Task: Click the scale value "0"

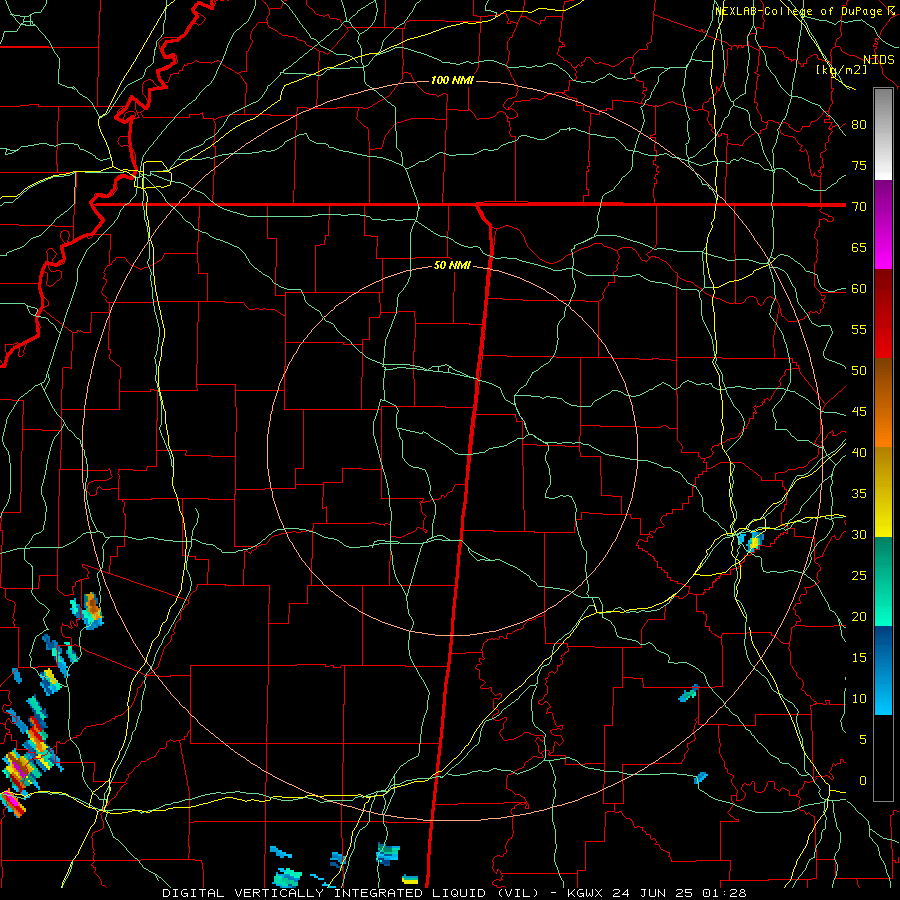Action: (863, 781)
